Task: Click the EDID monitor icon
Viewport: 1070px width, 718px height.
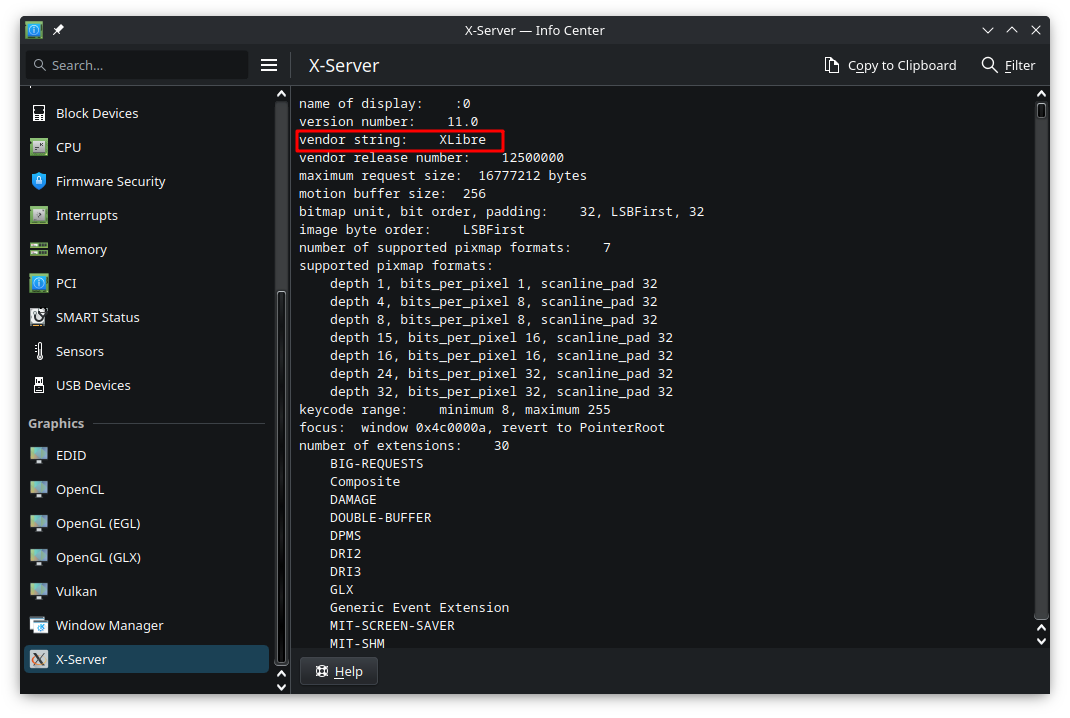Action: click(x=39, y=455)
